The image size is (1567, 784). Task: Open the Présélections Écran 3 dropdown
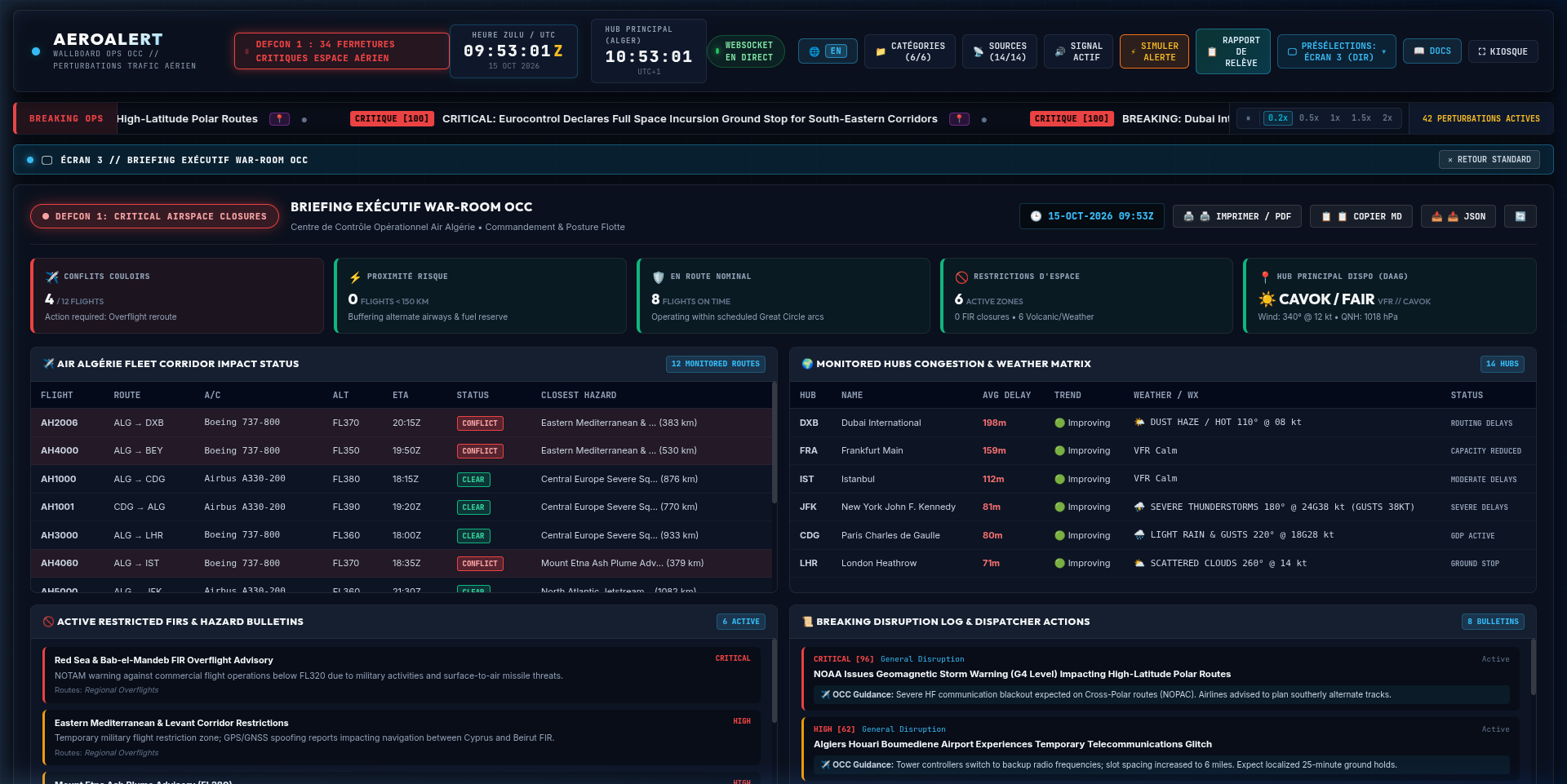pyautogui.click(x=1337, y=51)
